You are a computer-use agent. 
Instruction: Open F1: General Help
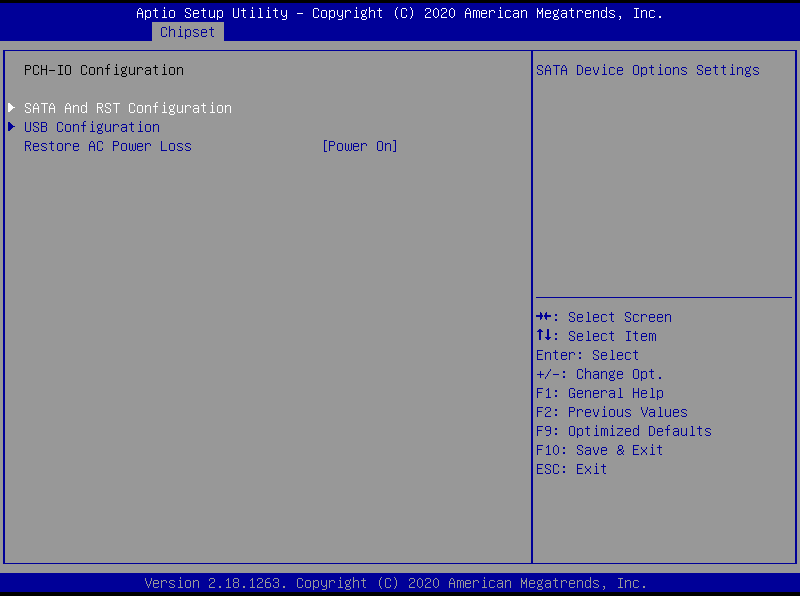tap(599, 393)
